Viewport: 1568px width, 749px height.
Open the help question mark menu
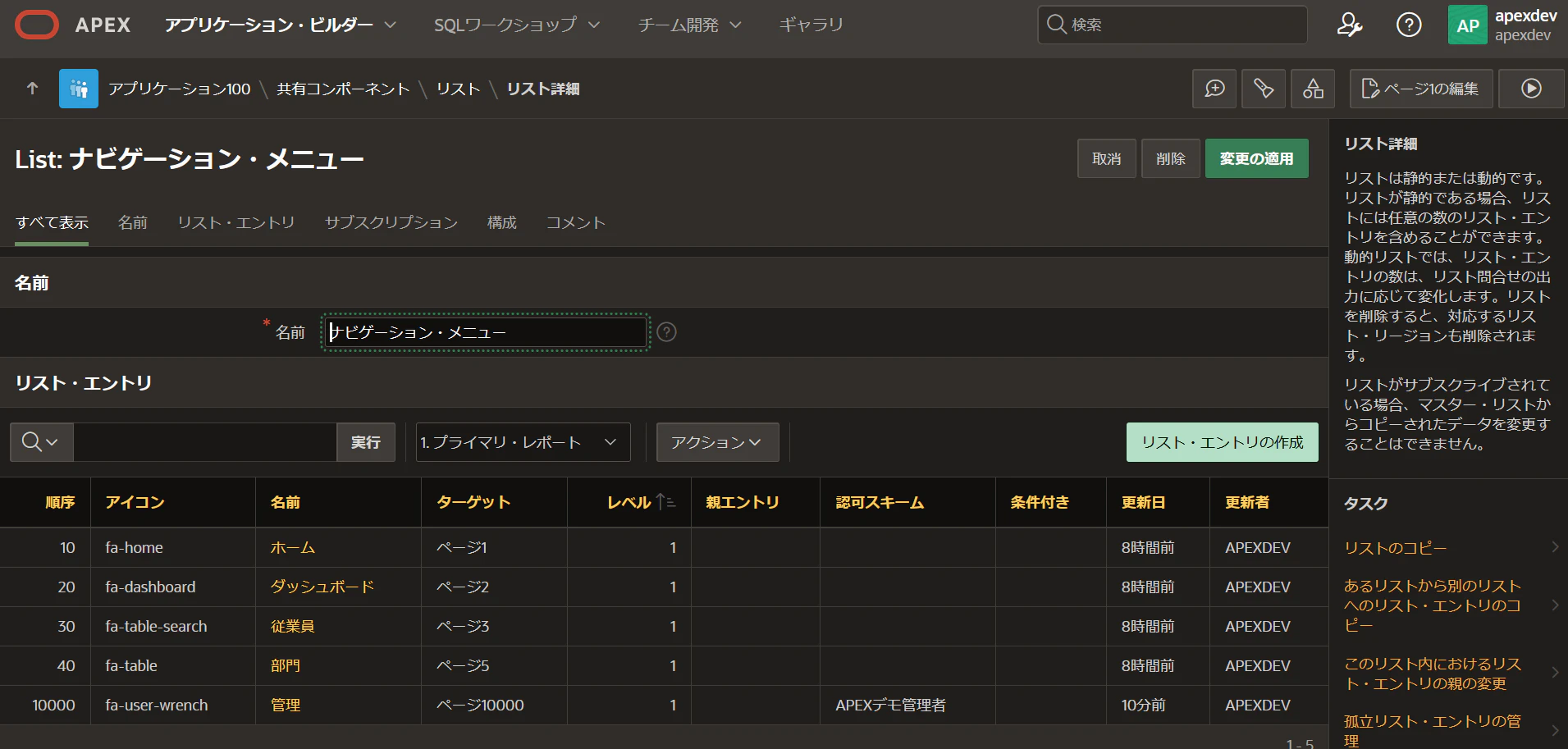pos(1409,25)
